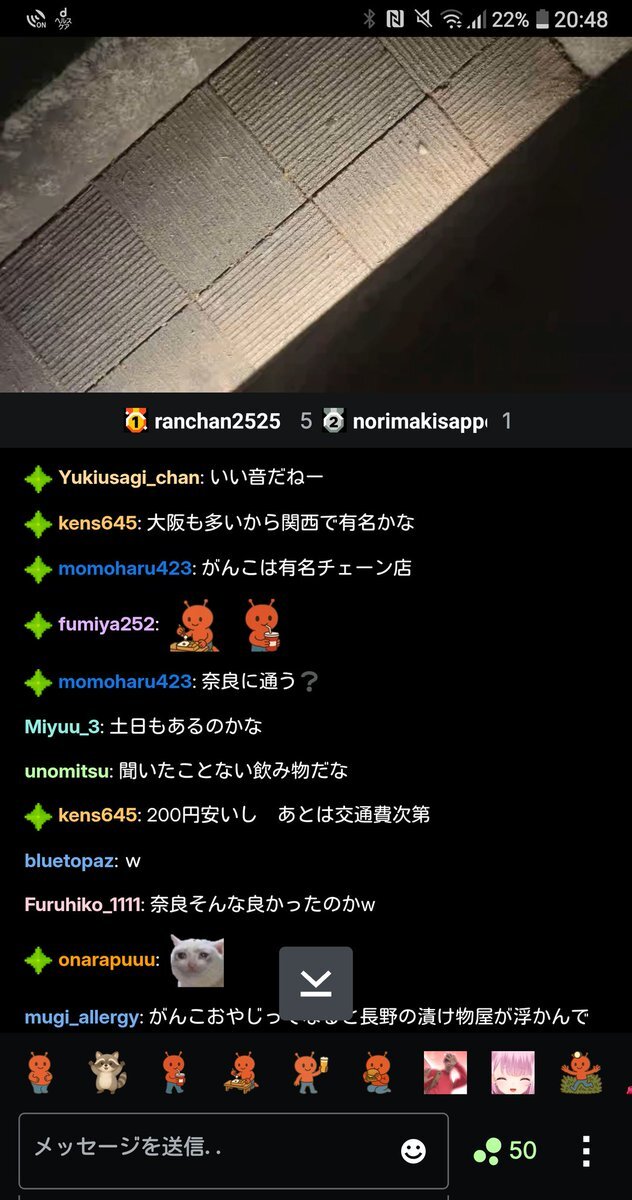This screenshot has height=1200, width=632.
Task: Tap the channel points balance showing 50
Action: (506, 1150)
